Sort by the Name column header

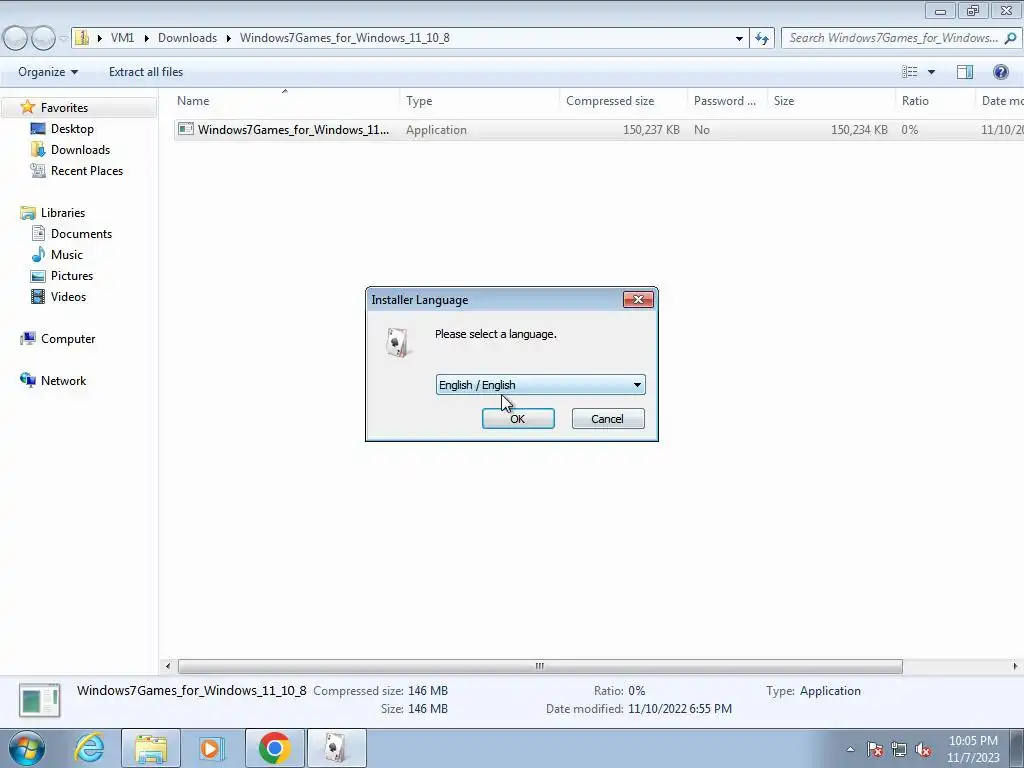[286, 101]
